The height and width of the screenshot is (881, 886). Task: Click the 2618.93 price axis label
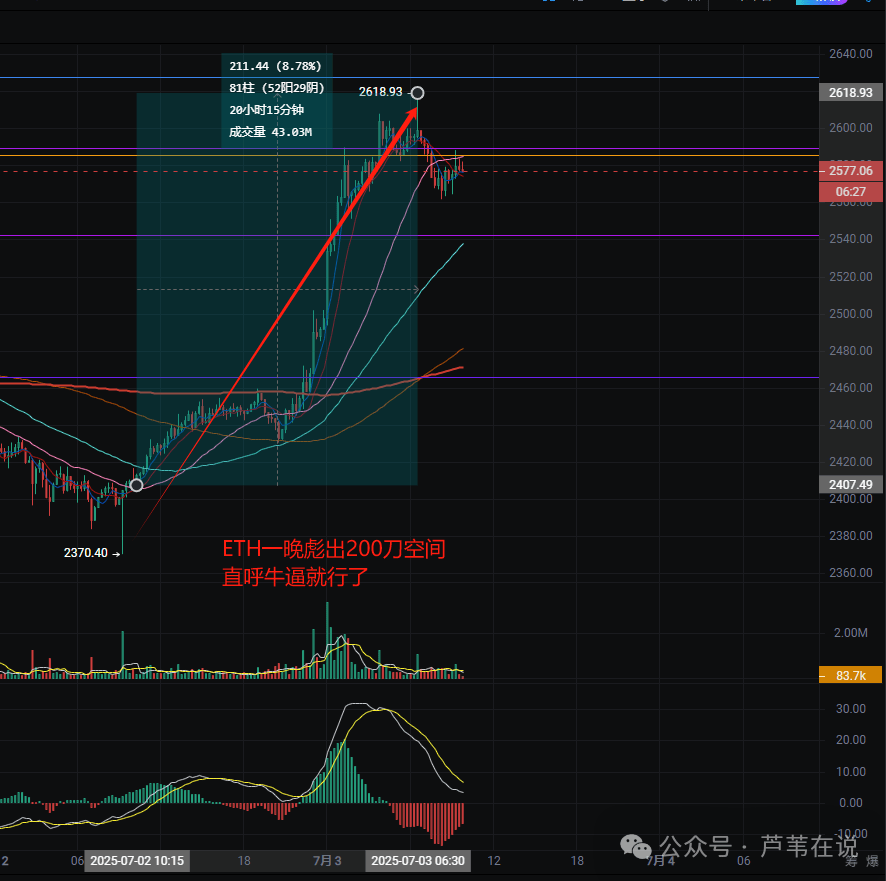tap(851, 92)
